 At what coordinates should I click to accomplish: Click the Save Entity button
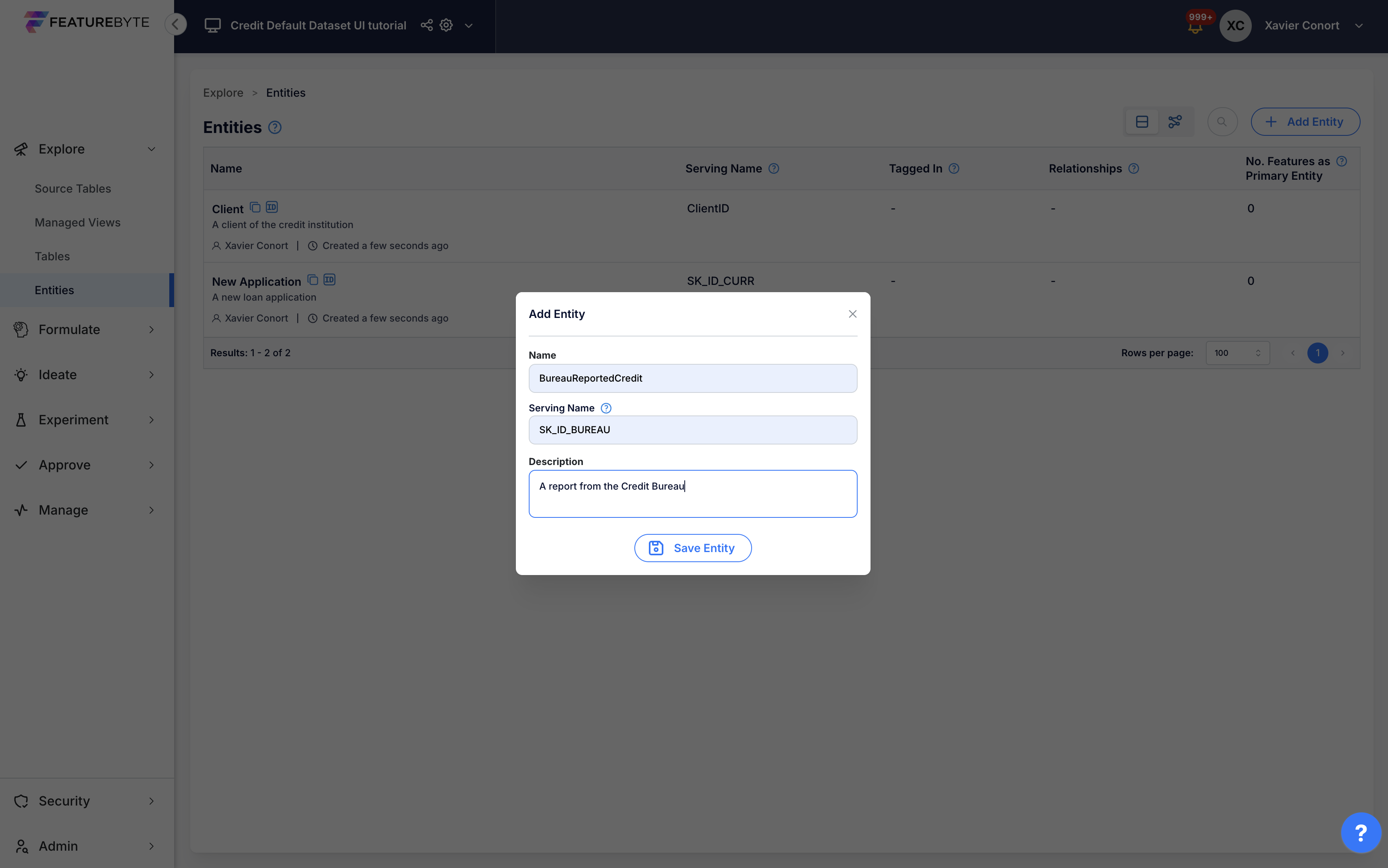692,548
